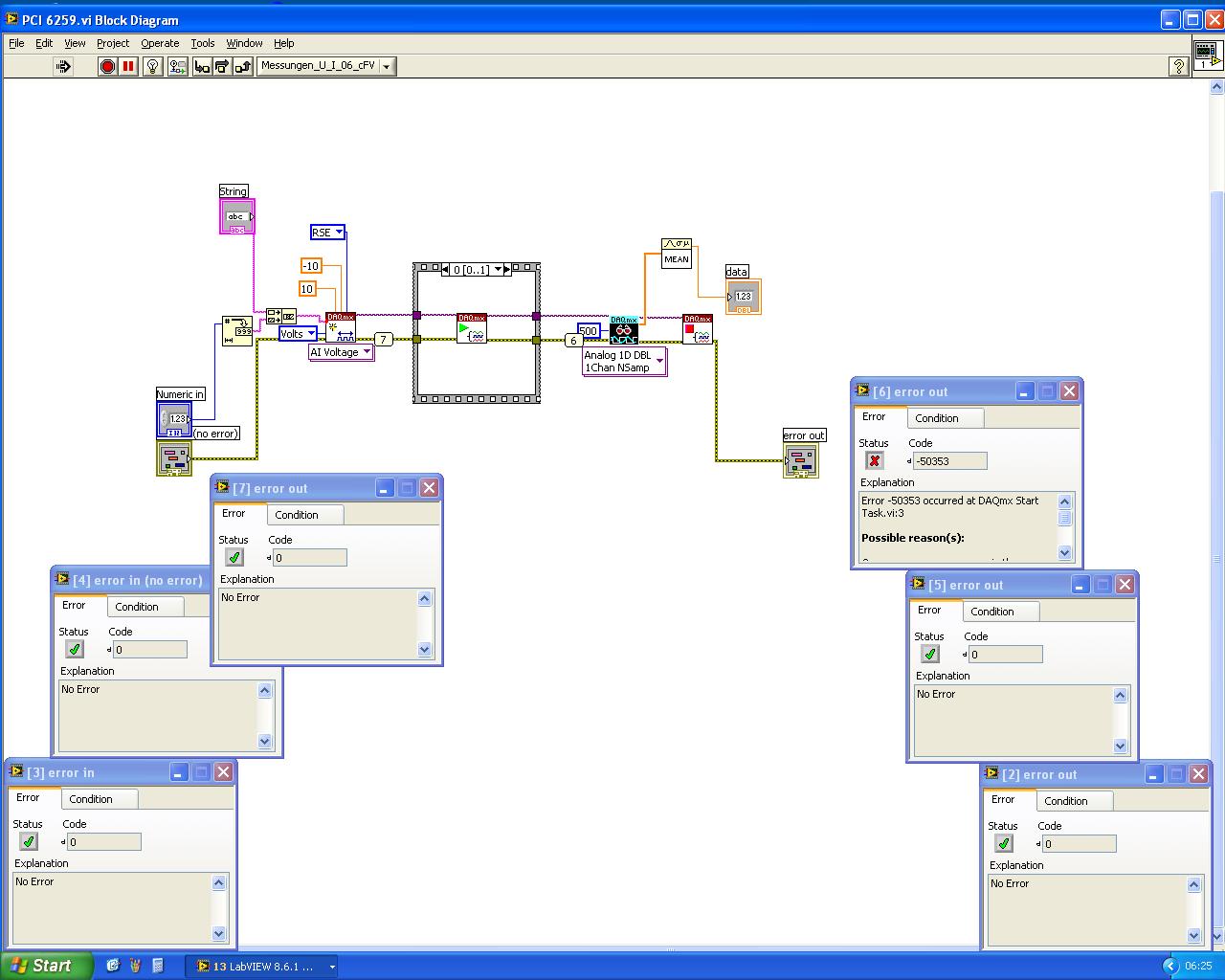1225x980 pixels.
Task: Click the Step Into toolbar button
Action: (202, 66)
